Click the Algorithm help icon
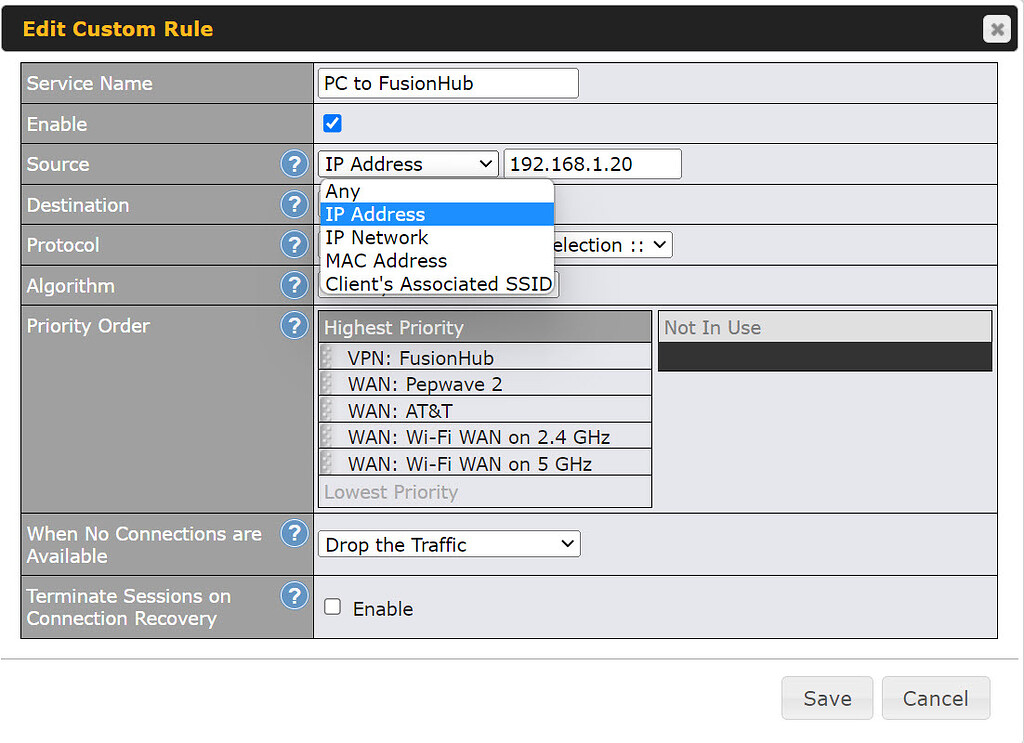The image size is (1024, 743). (294, 286)
